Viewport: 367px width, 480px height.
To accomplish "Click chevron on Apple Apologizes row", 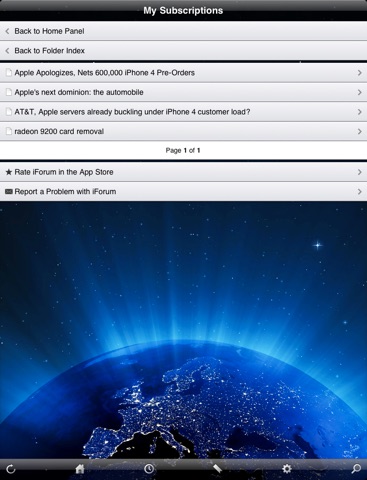I will point(359,73).
